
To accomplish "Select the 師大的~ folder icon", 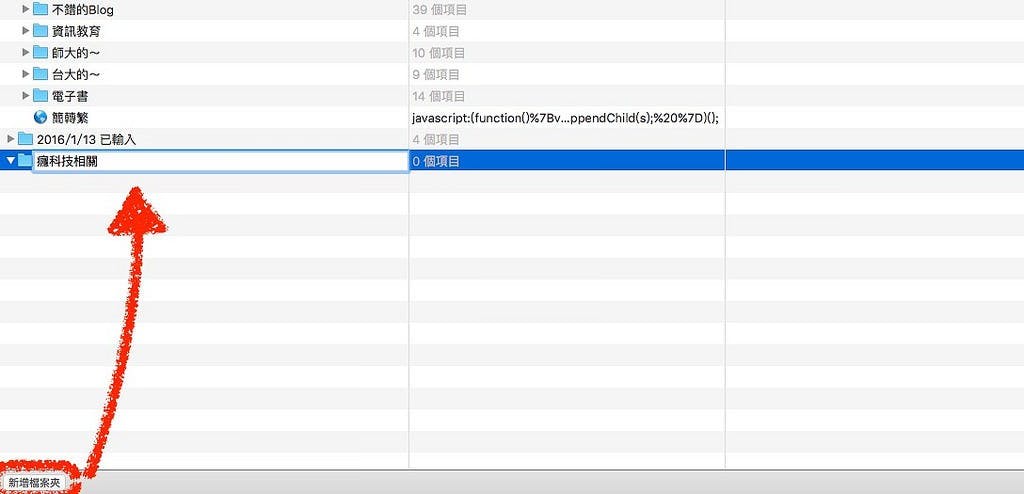I will pos(40,52).
